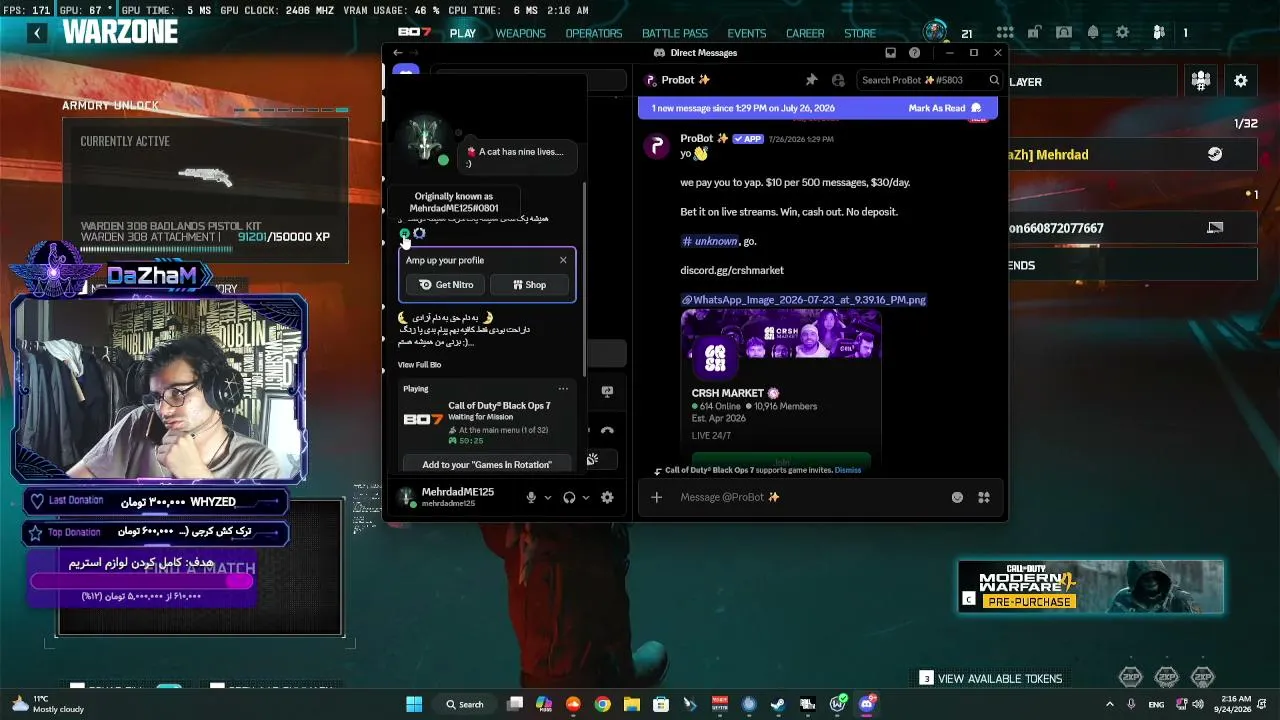Open the Playing activity three-dot menu

click(x=563, y=389)
